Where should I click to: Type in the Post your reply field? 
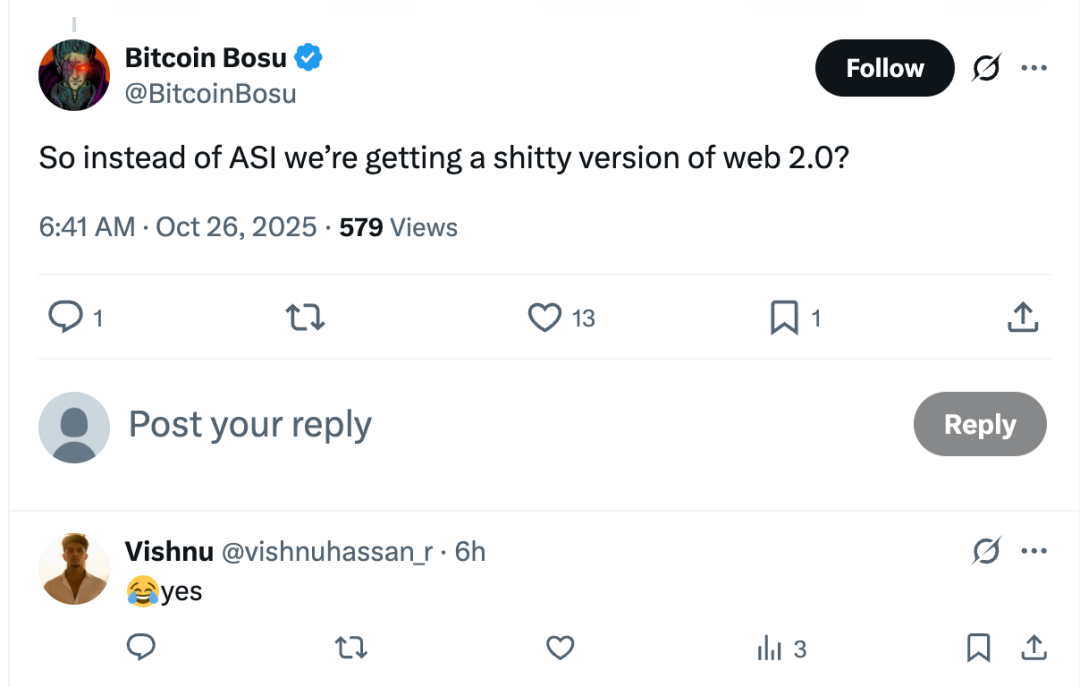coord(500,425)
